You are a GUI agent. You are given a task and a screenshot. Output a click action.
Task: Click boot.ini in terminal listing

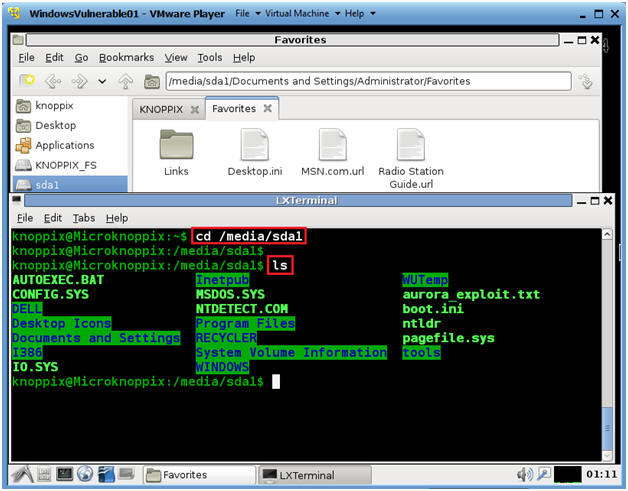coord(433,309)
